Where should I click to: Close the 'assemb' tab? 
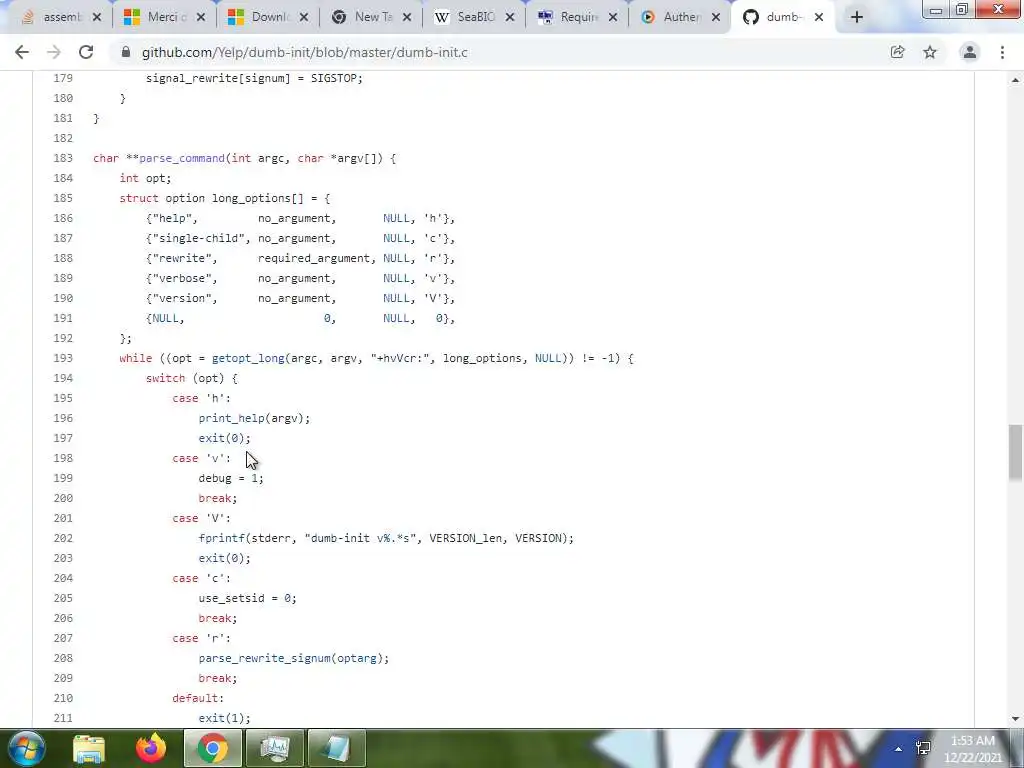coord(97,17)
